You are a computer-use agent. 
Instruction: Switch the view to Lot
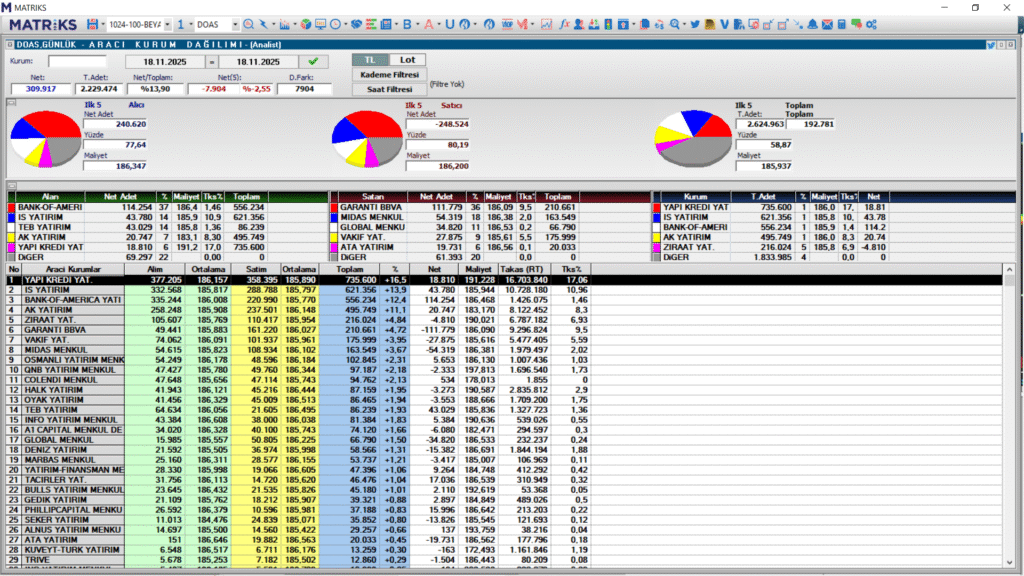pyautogui.click(x=406, y=60)
